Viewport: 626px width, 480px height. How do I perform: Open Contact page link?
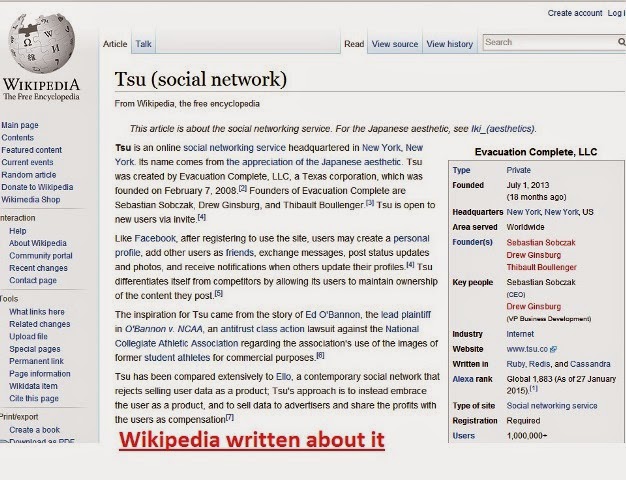33,280
